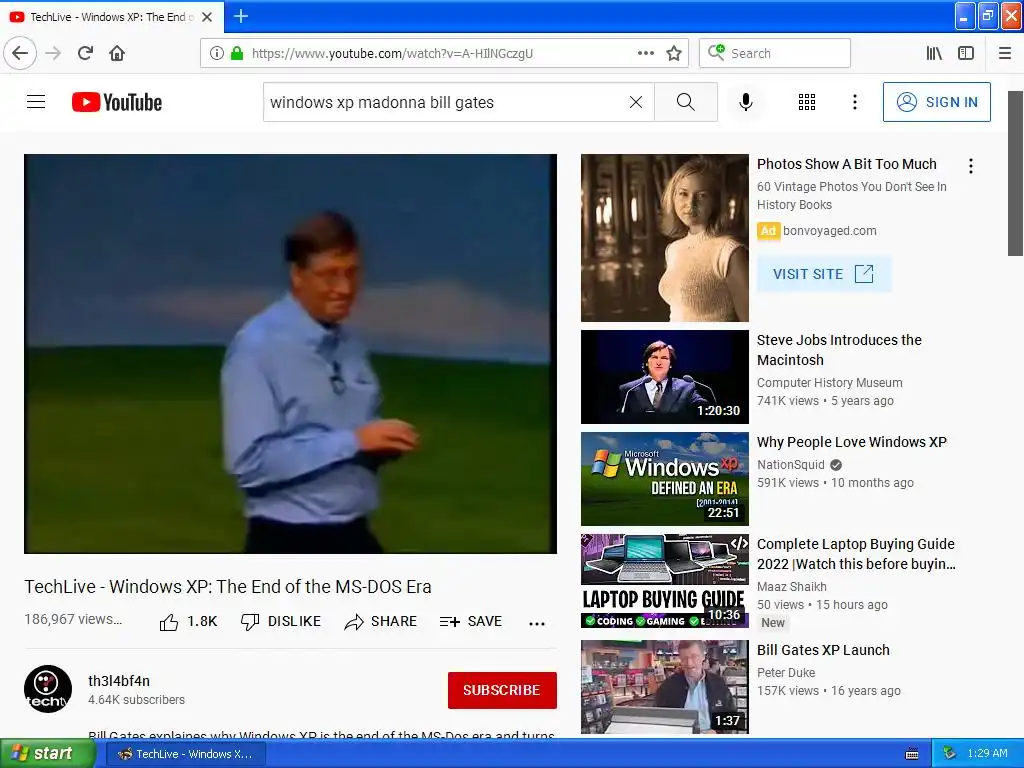This screenshot has height=768, width=1024.
Task: Open ad options three-dot menu
Action: point(971,166)
